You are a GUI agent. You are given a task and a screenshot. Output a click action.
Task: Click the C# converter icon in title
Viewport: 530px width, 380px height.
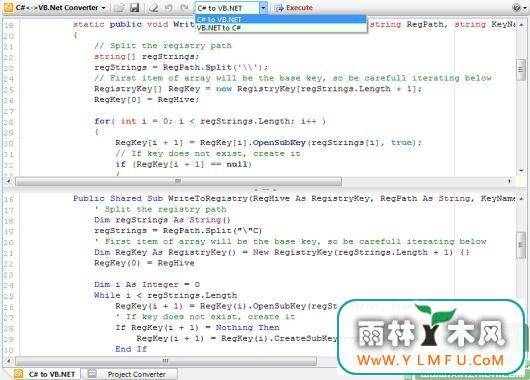click(8, 7)
